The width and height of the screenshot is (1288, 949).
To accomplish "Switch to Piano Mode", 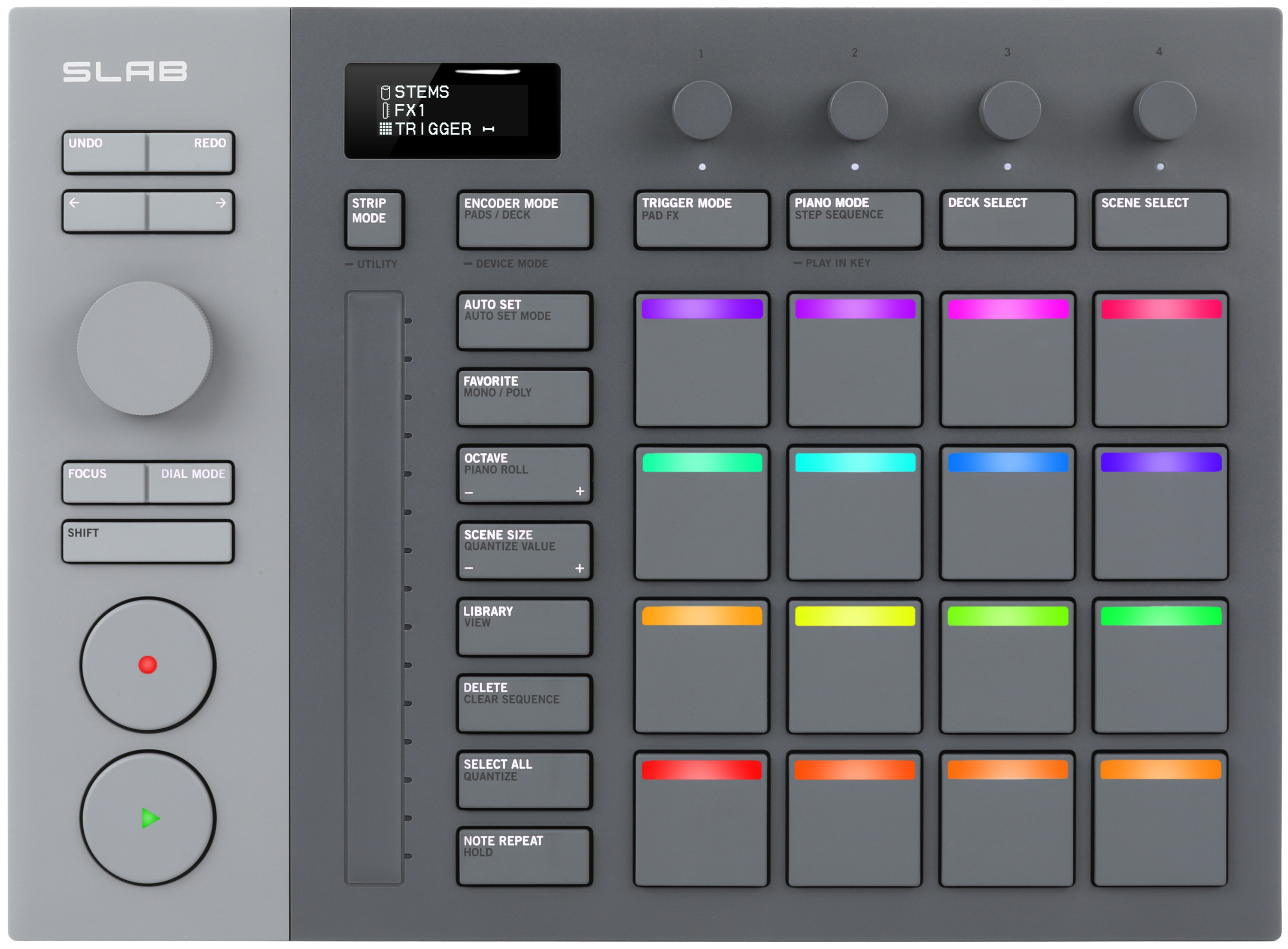I will coord(854,219).
